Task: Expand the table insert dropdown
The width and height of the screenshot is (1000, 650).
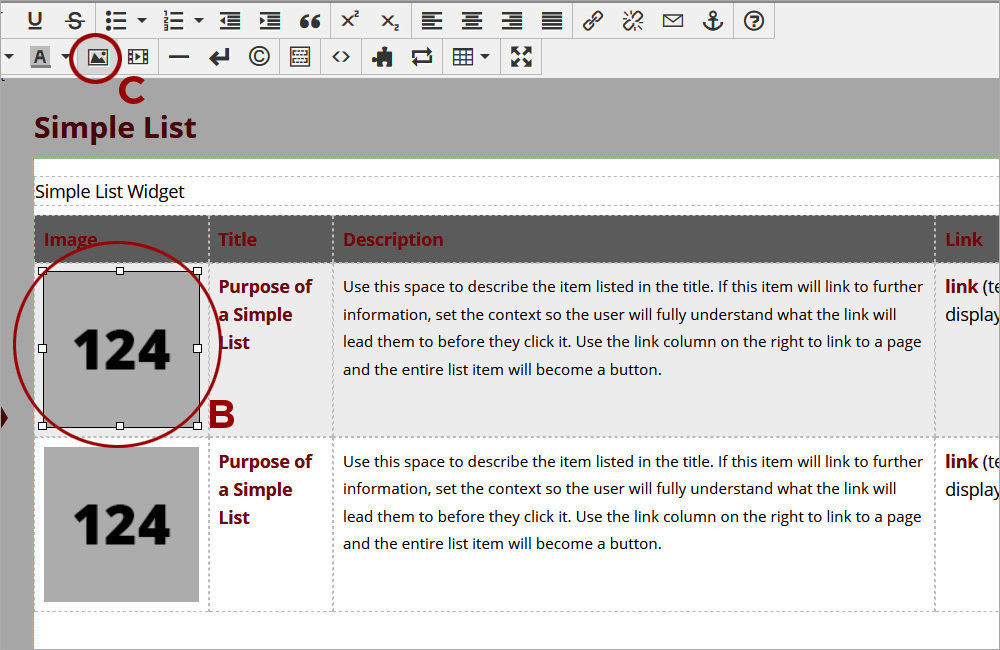Action: coord(485,57)
